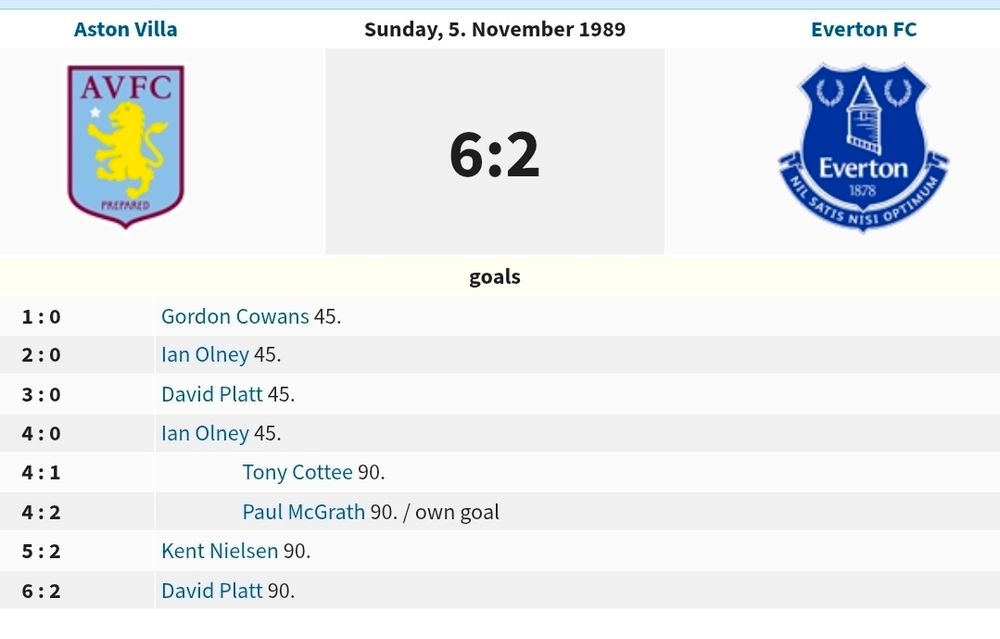1000x639 pixels.
Task: Open the Everton FC team link
Action: [864, 29]
